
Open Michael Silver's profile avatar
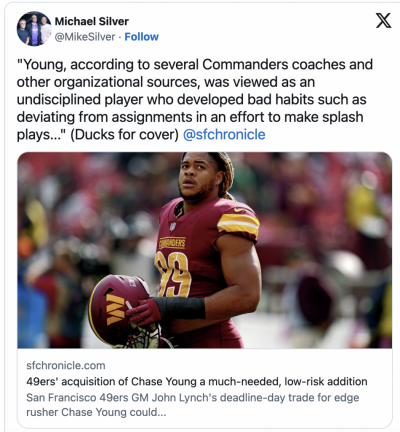(x=34, y=29)
